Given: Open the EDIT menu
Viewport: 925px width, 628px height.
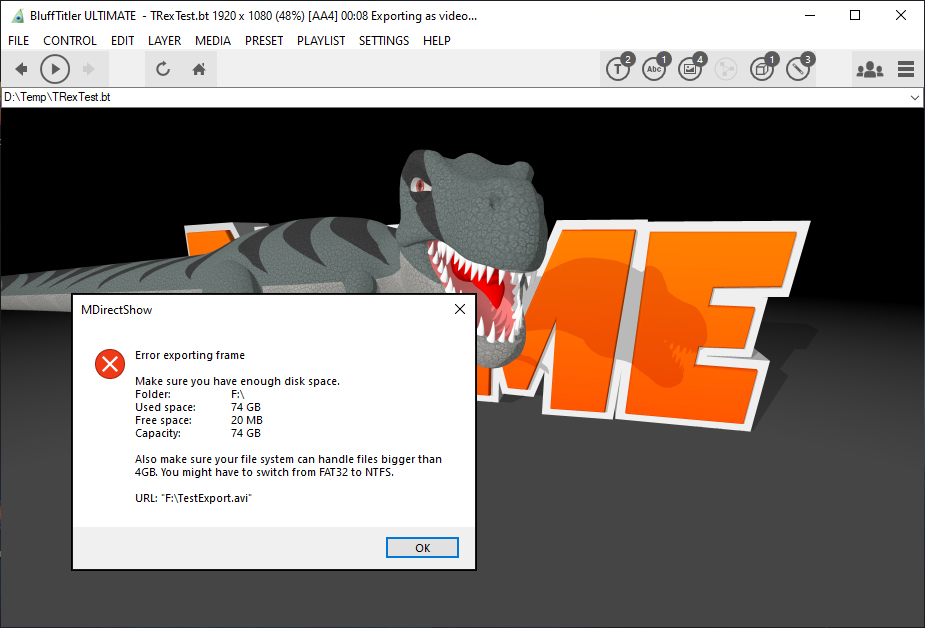Looking at the screenshot, I should point(122,41).
